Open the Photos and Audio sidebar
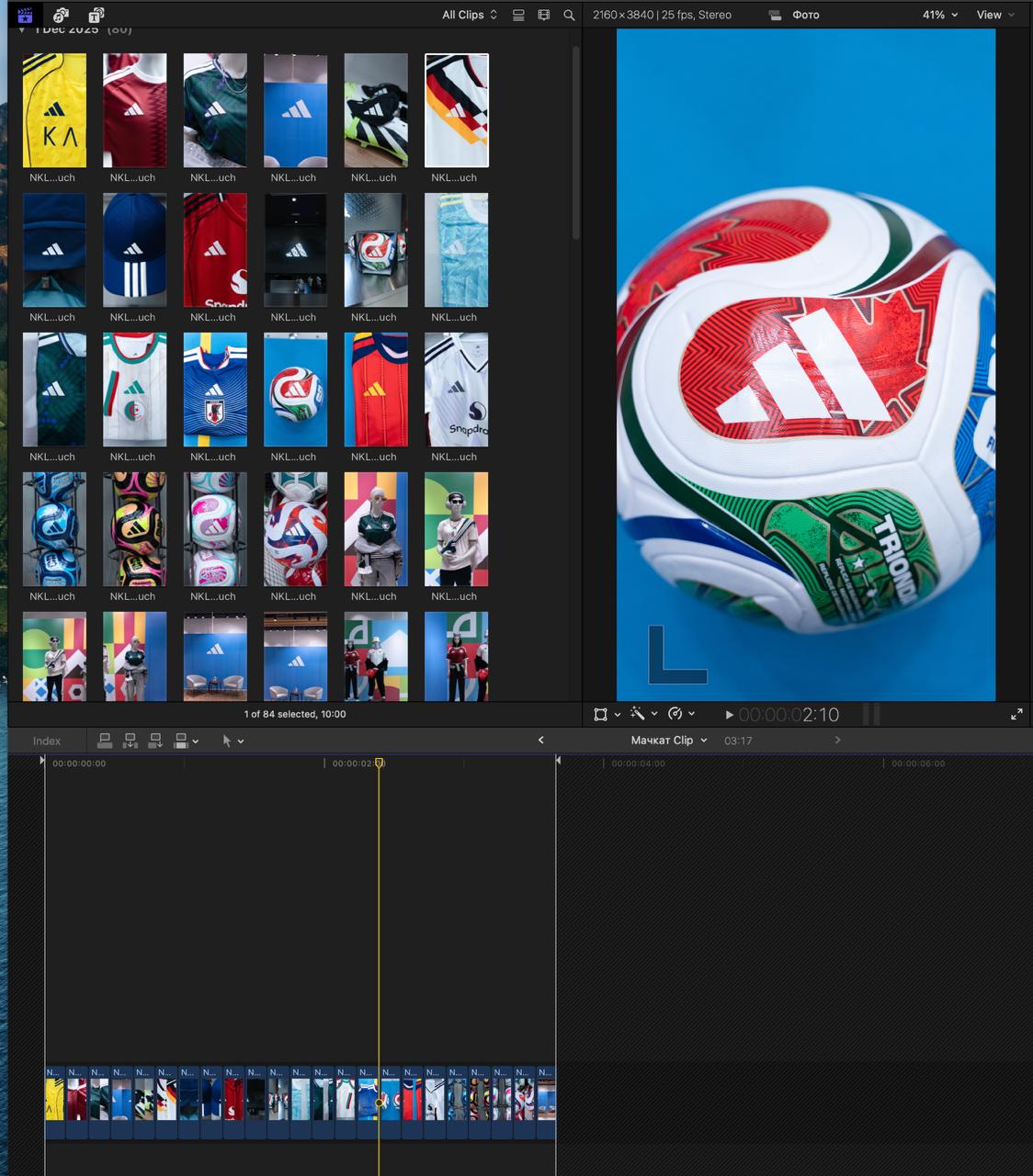This screenshot has height=1176, width=1033. coord(61,15)
